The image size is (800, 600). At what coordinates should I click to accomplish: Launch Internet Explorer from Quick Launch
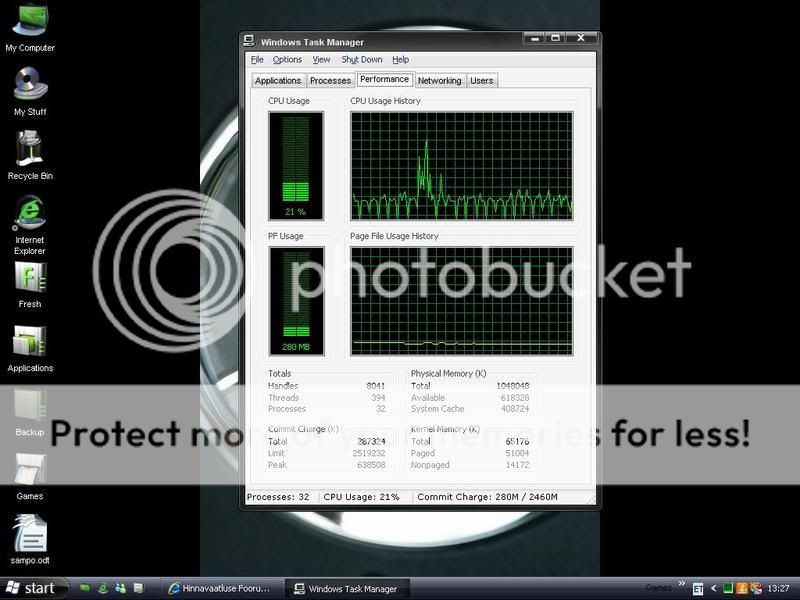pos(103,588)
